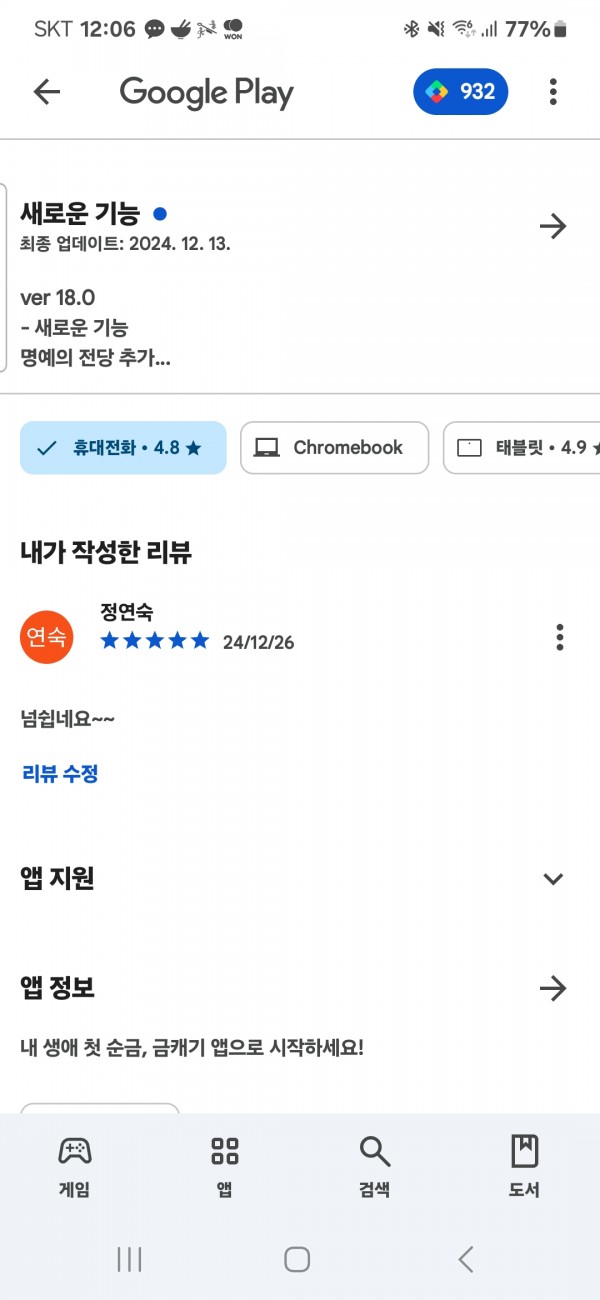Expand the 앱 지원 section chevron
Screen dimensions: 600x1300
click(x=553, y=879)
